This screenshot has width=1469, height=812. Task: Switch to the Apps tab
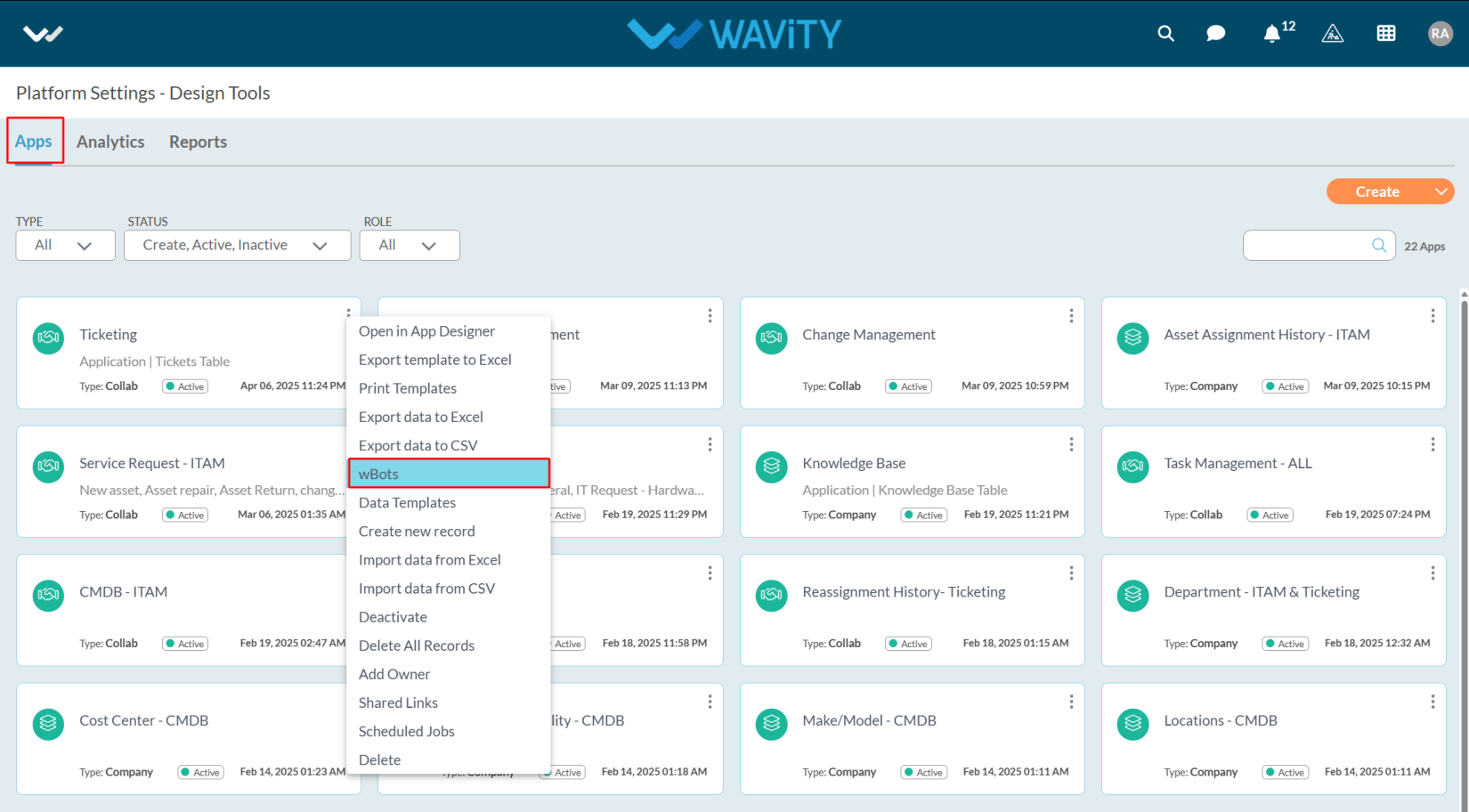coord(34,142)
